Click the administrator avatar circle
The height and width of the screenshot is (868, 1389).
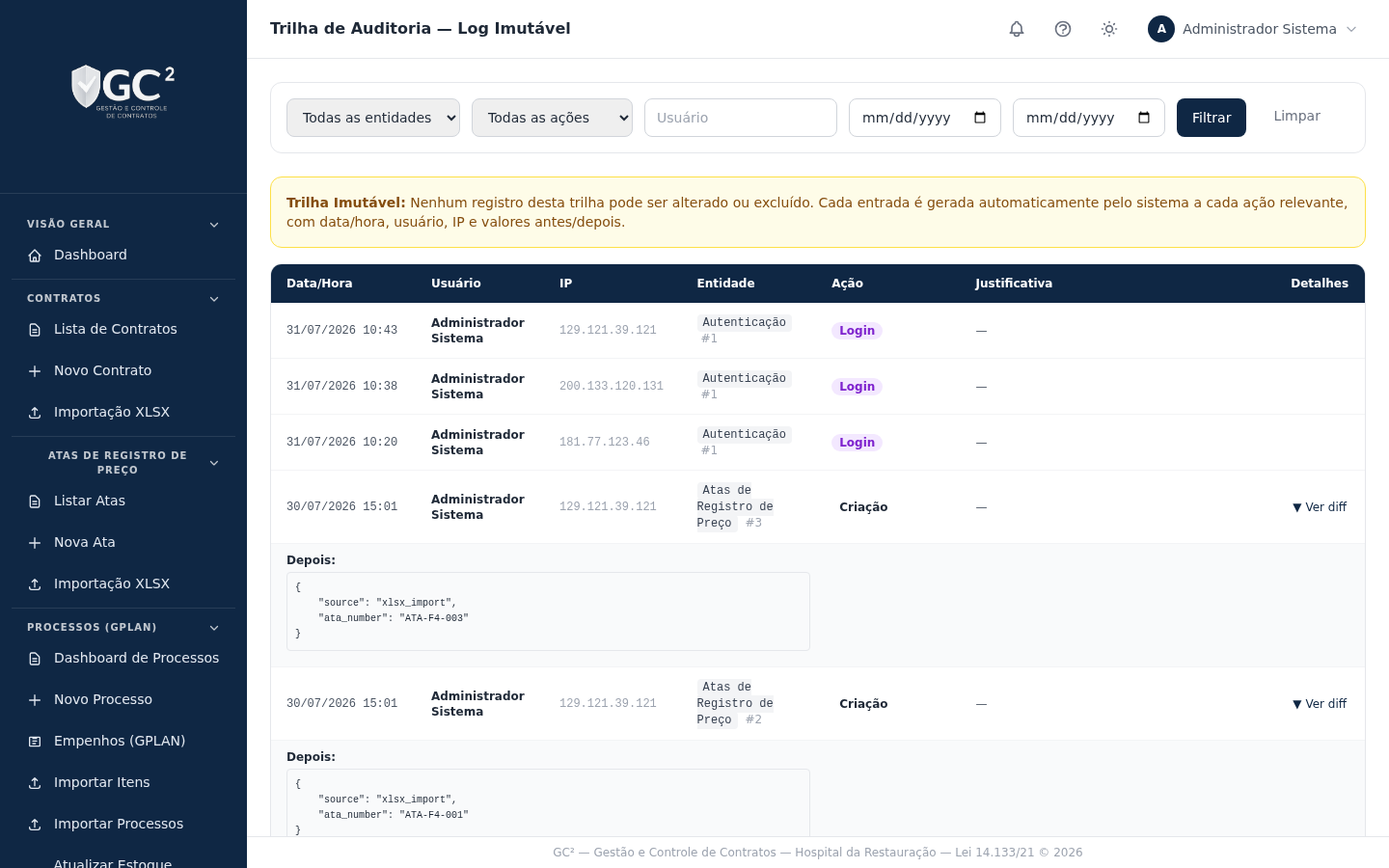1161,29
